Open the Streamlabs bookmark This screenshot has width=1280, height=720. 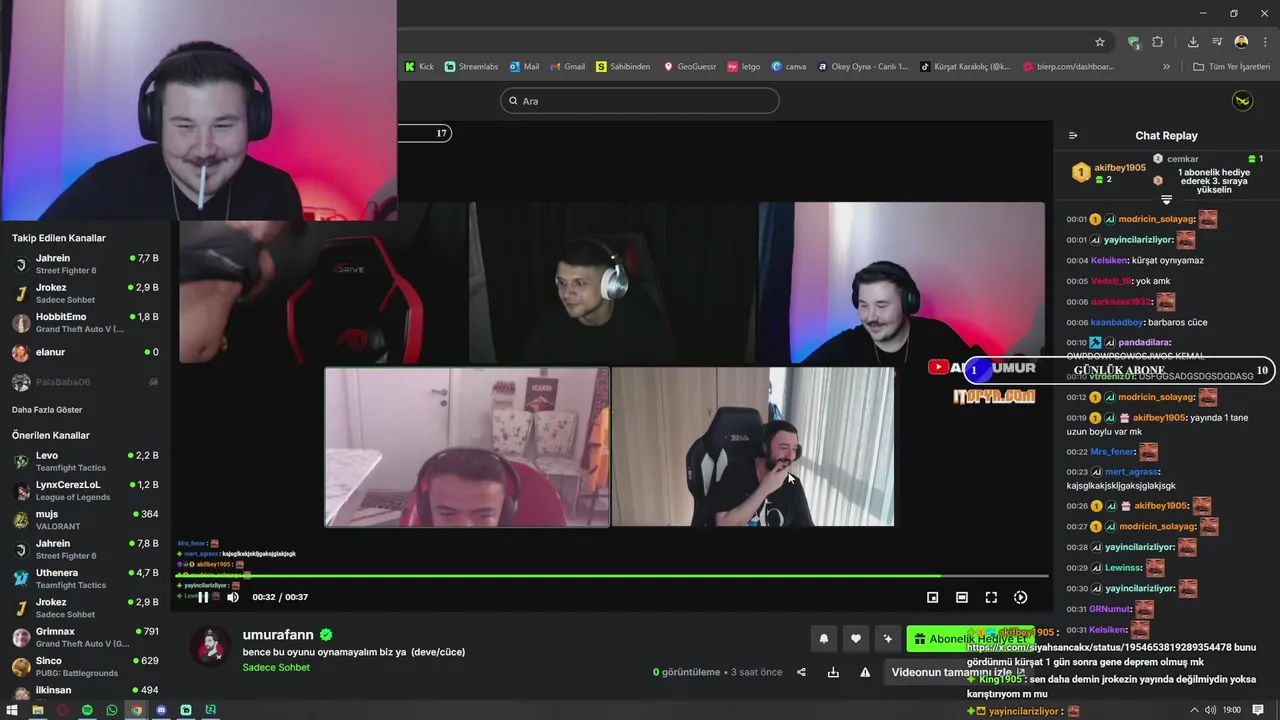pyautogui.click(x=471, y=67)
